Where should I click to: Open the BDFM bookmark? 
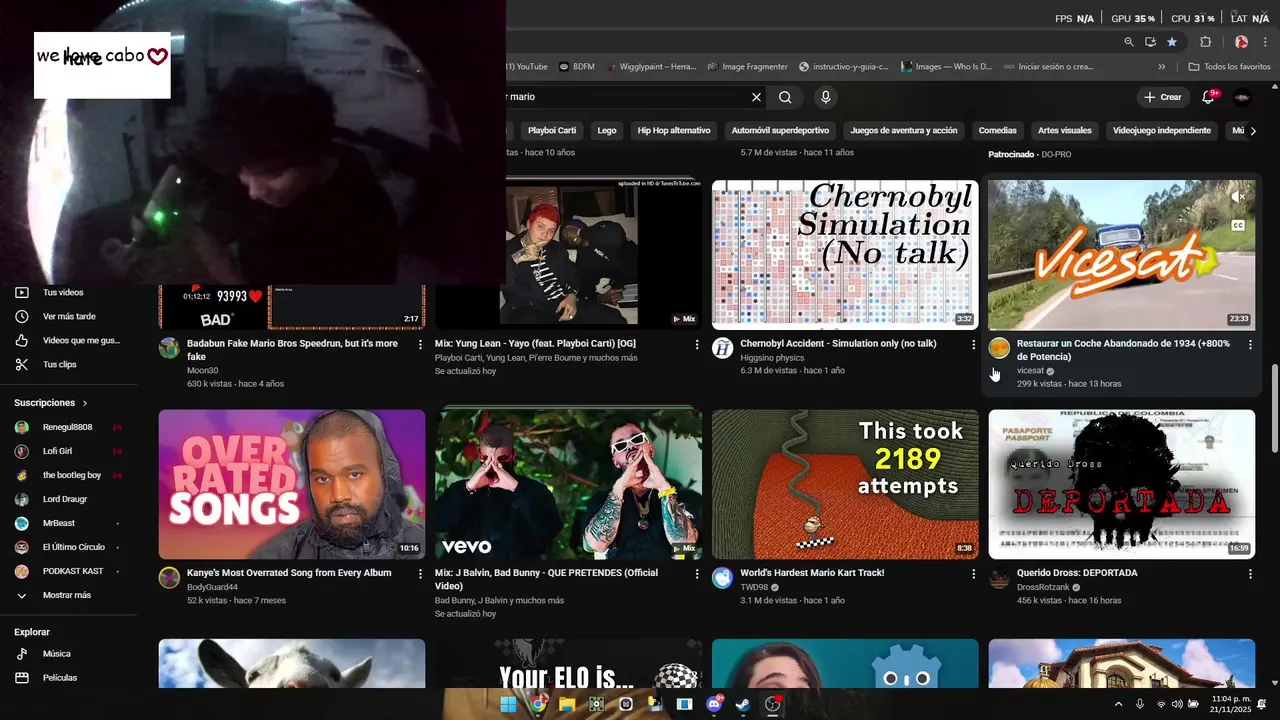tap(577, 66)
